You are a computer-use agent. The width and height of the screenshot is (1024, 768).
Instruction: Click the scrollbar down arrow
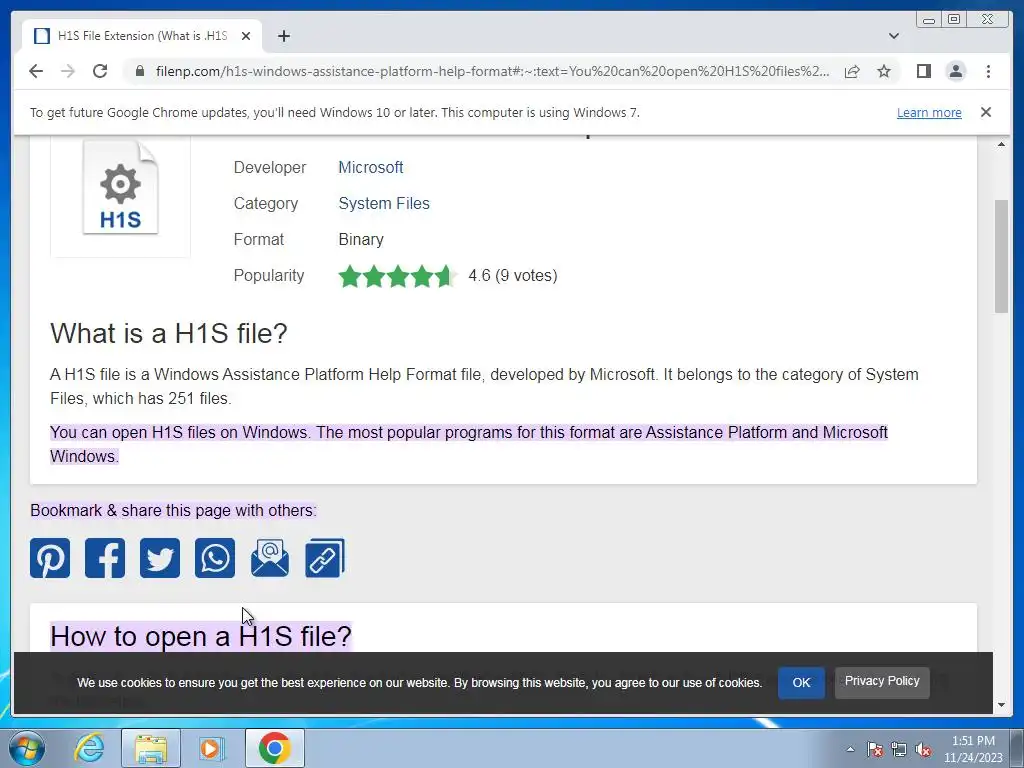coord(1001,705)
